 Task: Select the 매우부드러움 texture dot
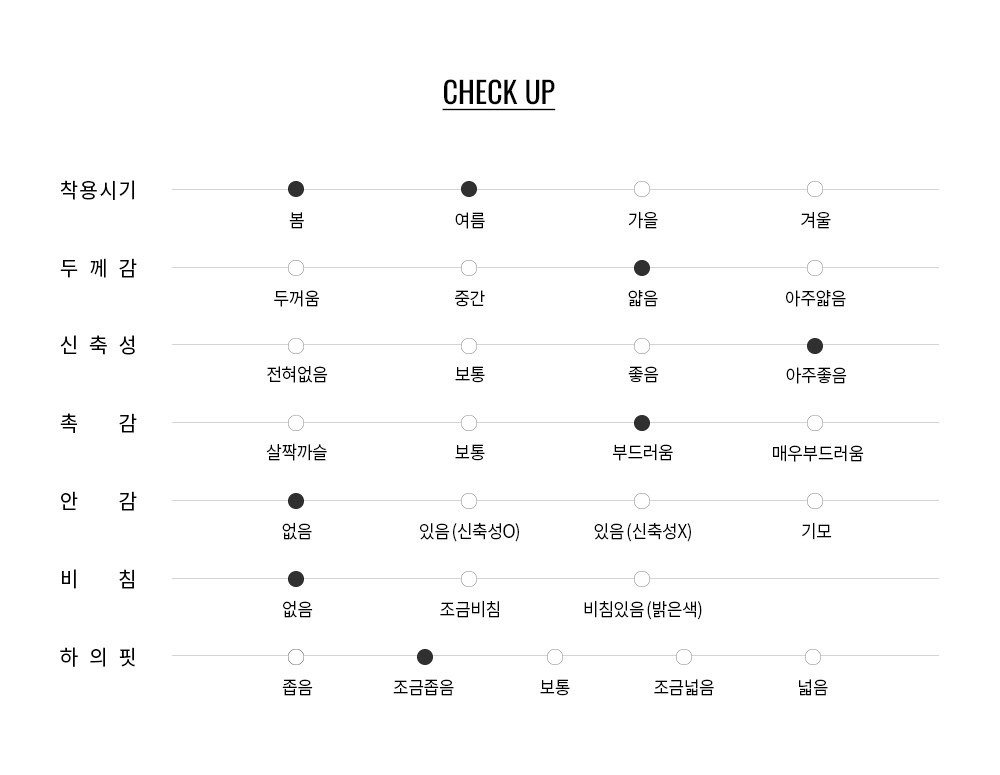[814, 423]
